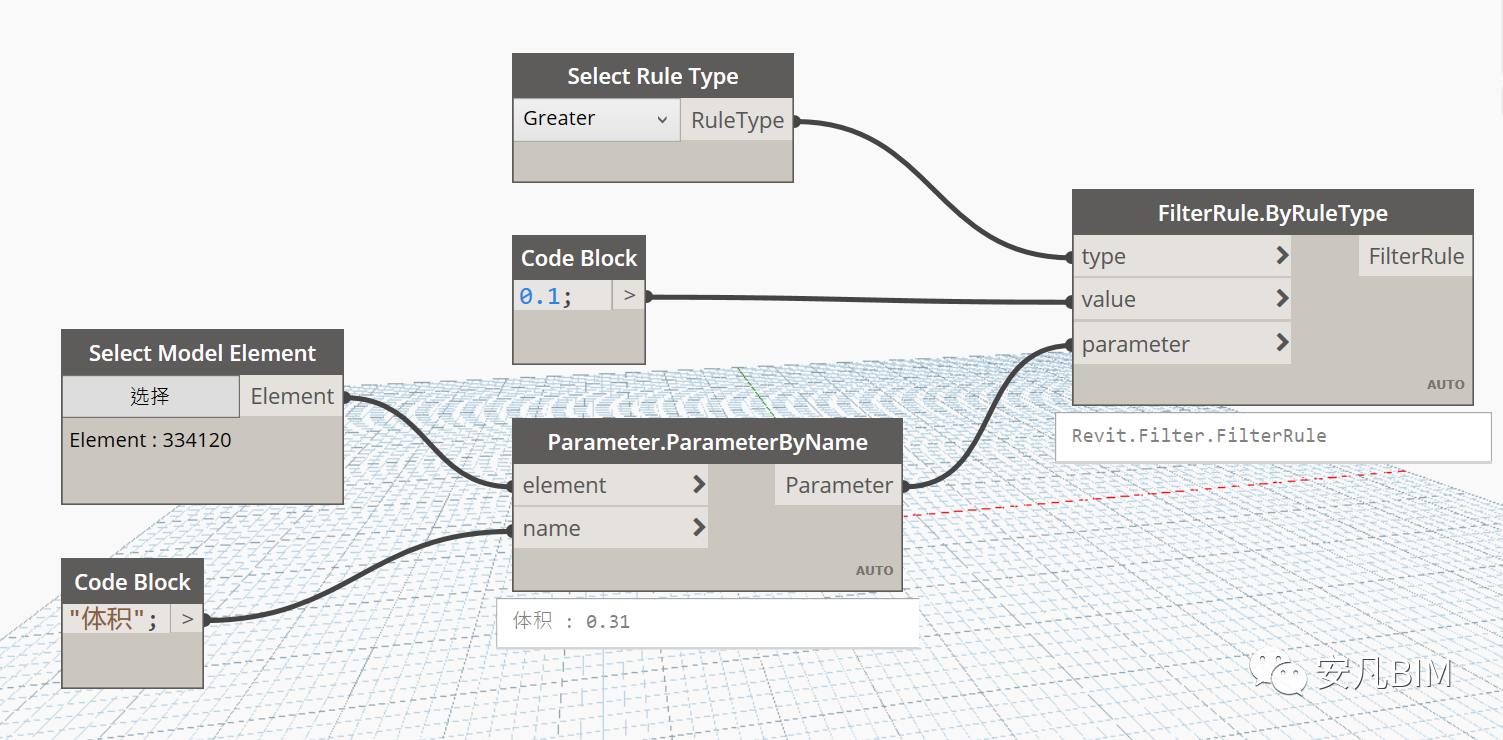Click the chevron on the type port
Screen dimensions: 1503x740
tap(1282, 256)
